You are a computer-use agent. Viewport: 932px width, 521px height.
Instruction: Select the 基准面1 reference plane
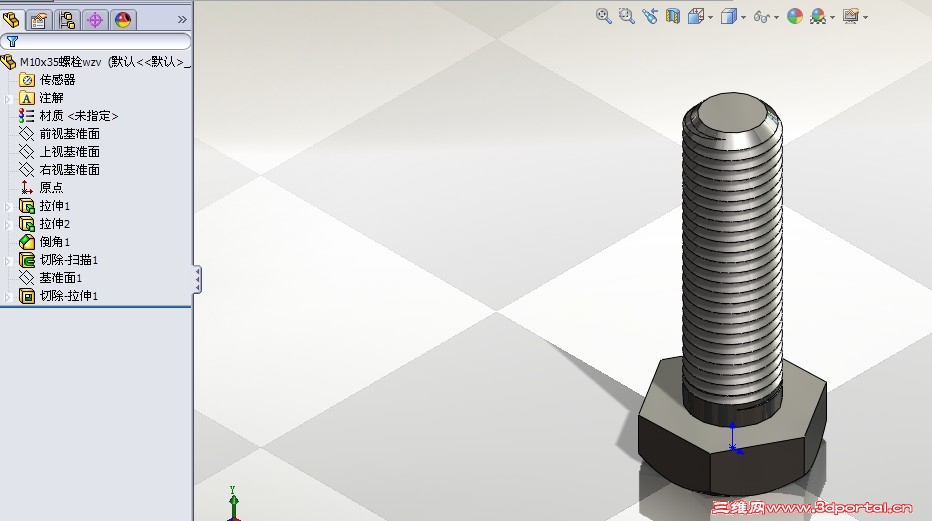coord(61,277)
